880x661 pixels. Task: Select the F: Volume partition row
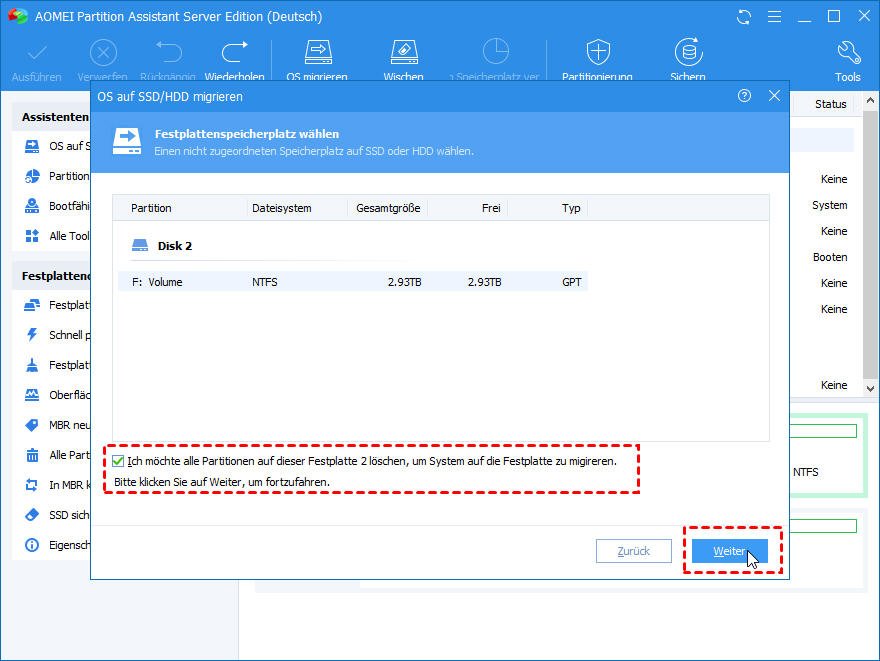[353, 282]
